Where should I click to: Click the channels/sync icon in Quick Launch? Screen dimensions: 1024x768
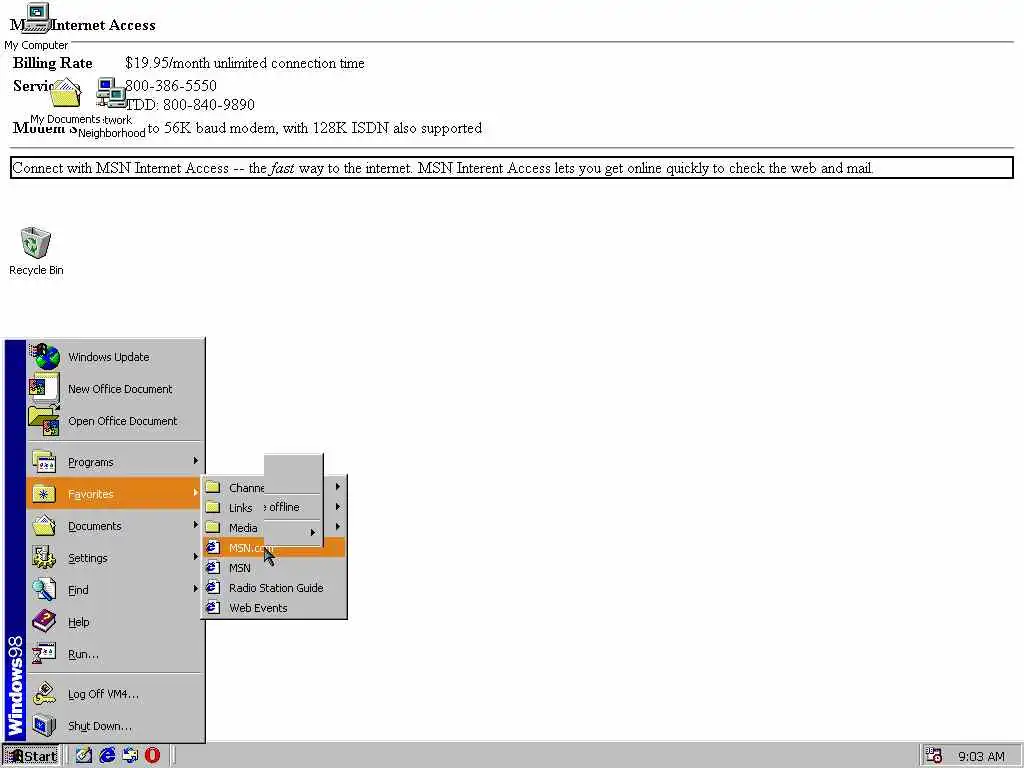click(129, 756)
